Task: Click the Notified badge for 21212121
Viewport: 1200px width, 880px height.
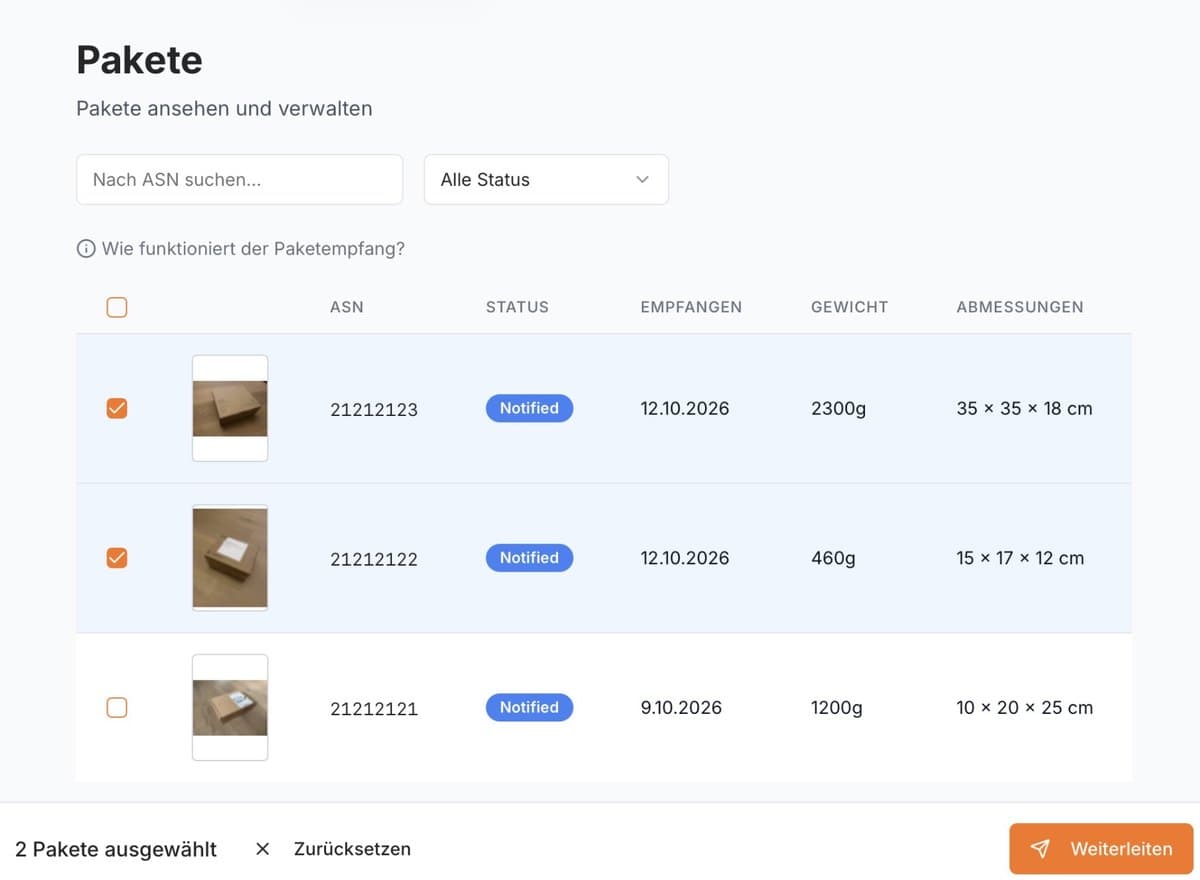Action: coord(529,707)
